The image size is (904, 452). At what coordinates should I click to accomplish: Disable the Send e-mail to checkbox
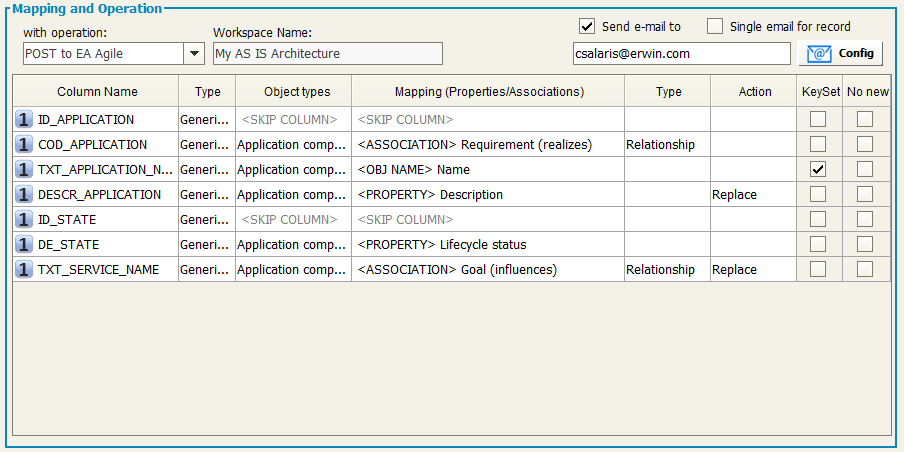pyautogui.click(x=587, y=27)
